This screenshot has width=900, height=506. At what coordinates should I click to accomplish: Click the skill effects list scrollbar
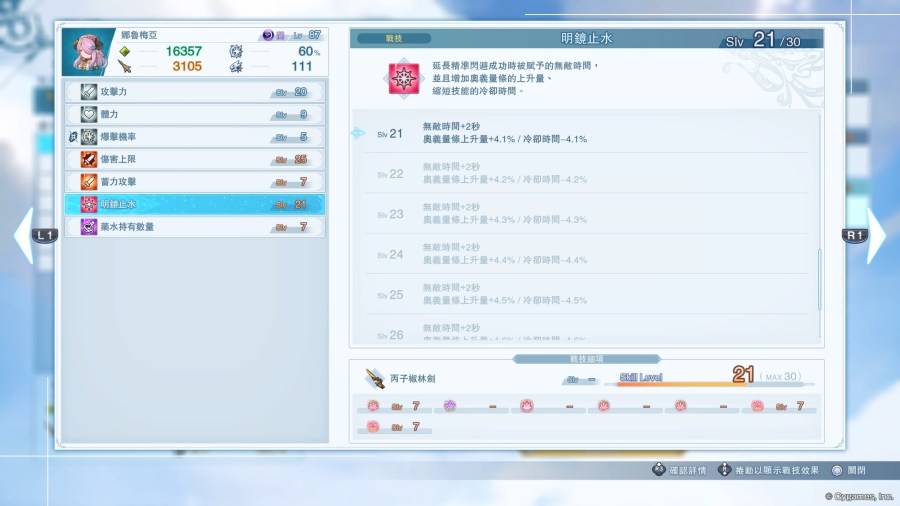point(819,280)
